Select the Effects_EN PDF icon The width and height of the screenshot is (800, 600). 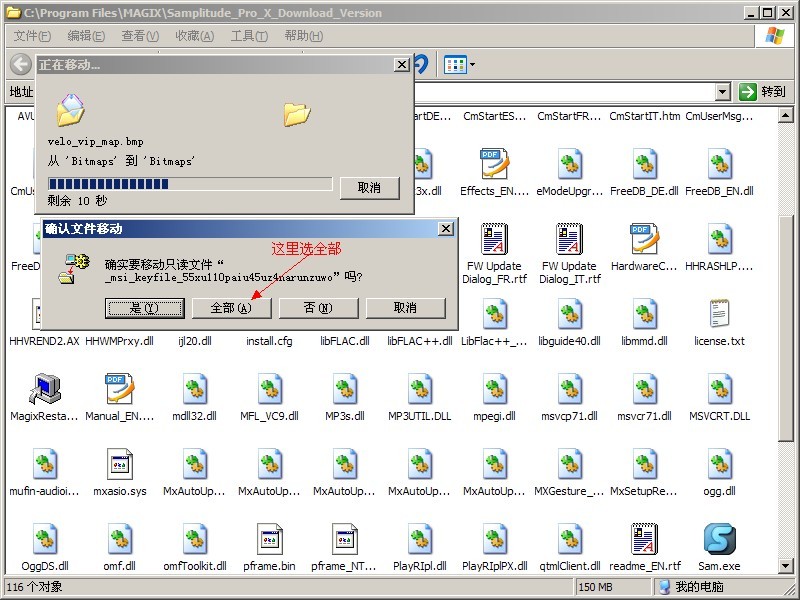494,164
